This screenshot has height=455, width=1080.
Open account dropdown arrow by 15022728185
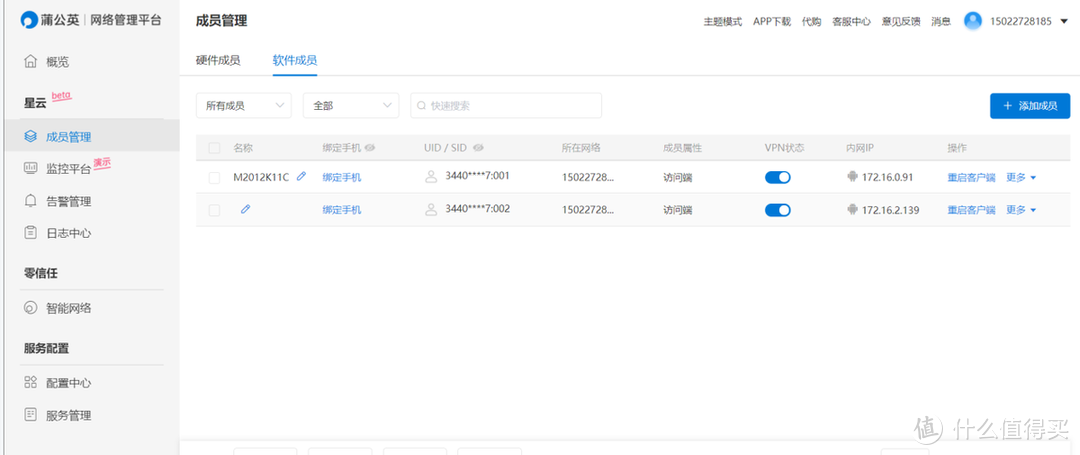(x=1064, y=21)
